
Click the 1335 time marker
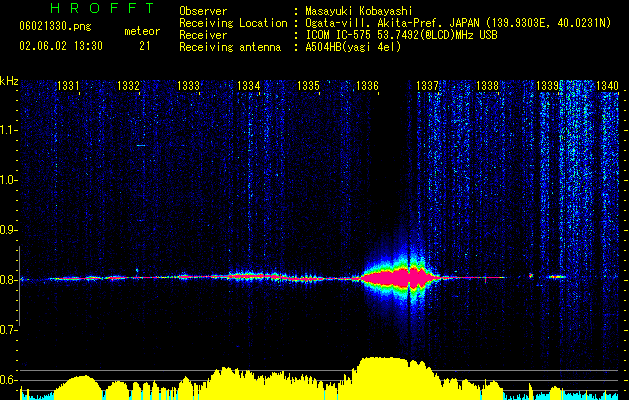tap(308, 85)
